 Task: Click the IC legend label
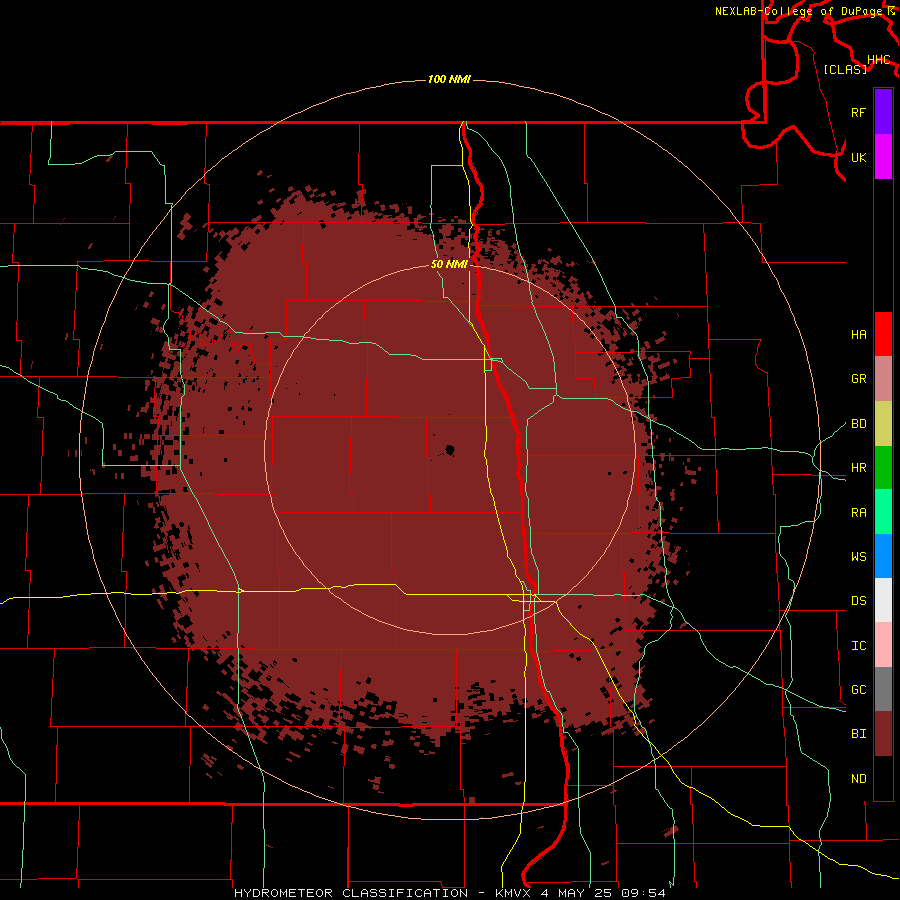coord(859,646)
